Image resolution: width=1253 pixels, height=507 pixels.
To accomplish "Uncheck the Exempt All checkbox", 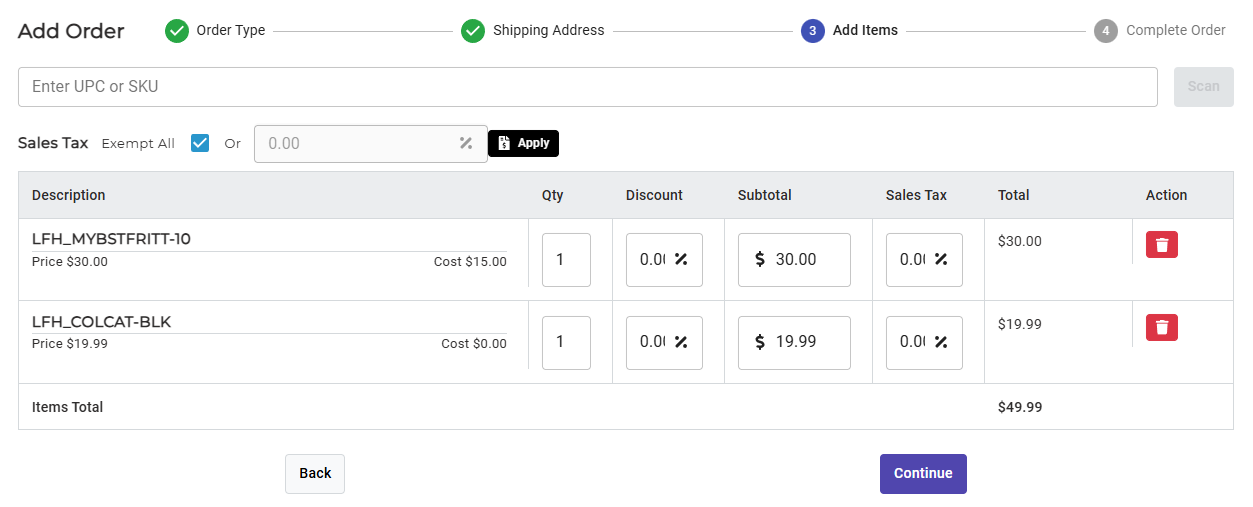I will 200,143.
